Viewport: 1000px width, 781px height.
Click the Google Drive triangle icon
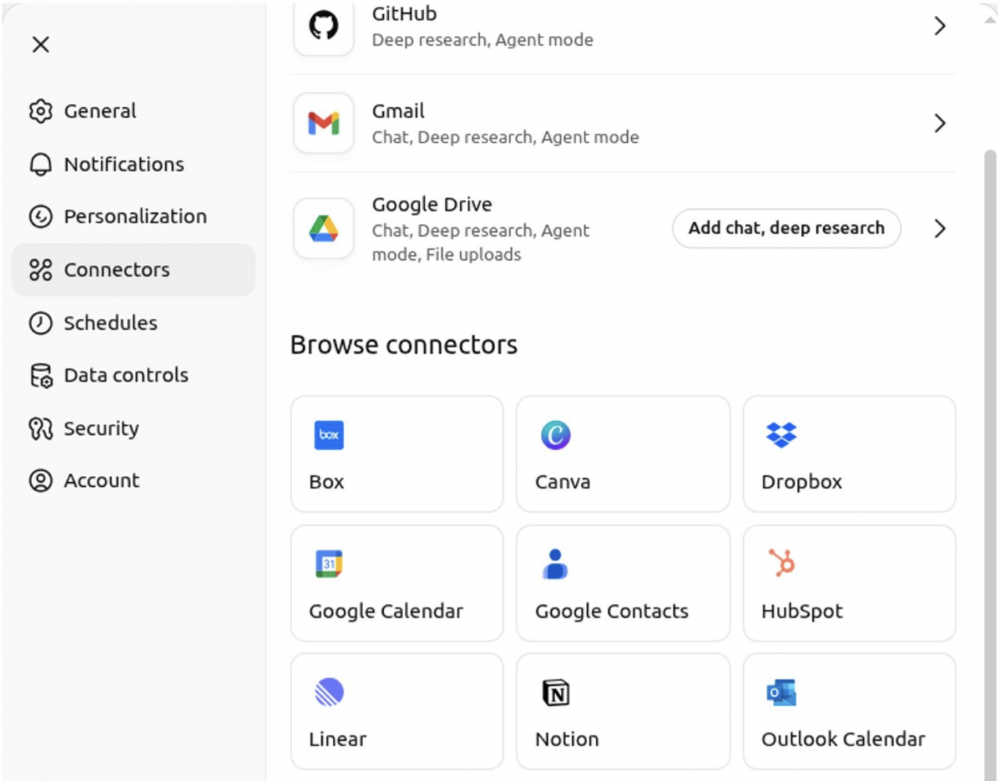coord(323,229)
